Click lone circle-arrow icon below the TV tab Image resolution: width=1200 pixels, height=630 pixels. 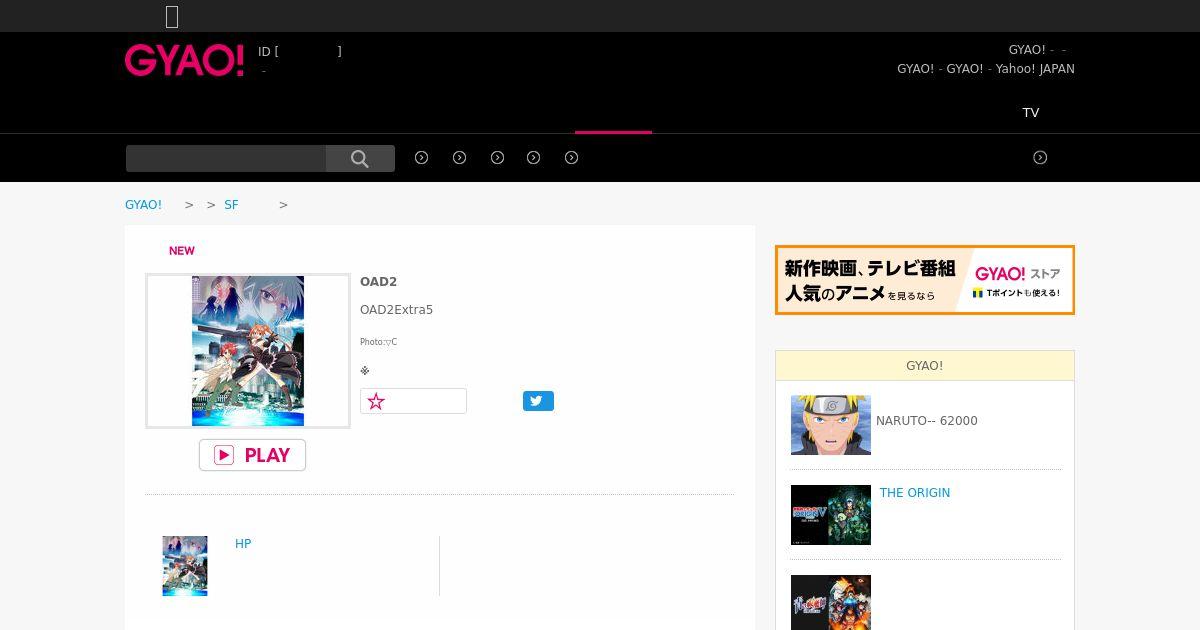[x=1040, y=157]
